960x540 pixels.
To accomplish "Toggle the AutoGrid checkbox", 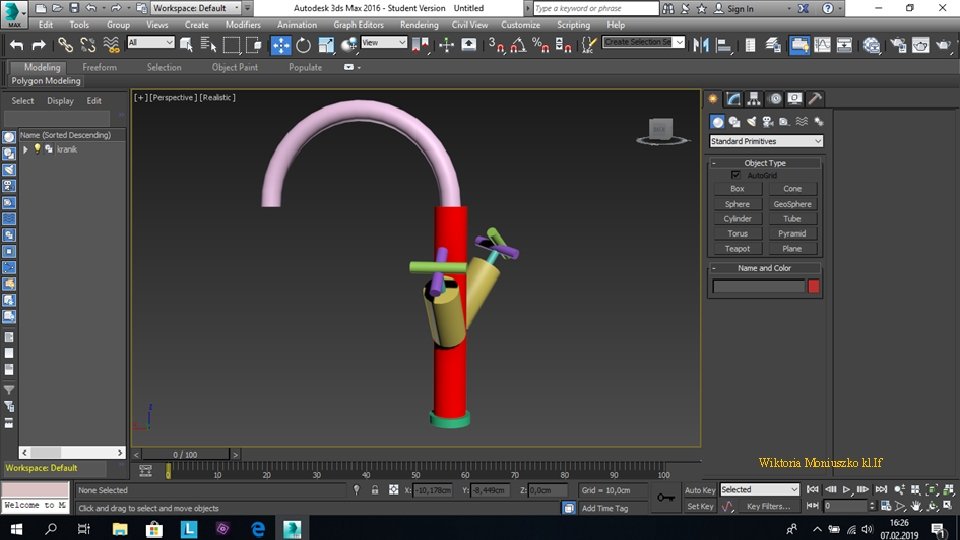I will (x=736, y=175).
